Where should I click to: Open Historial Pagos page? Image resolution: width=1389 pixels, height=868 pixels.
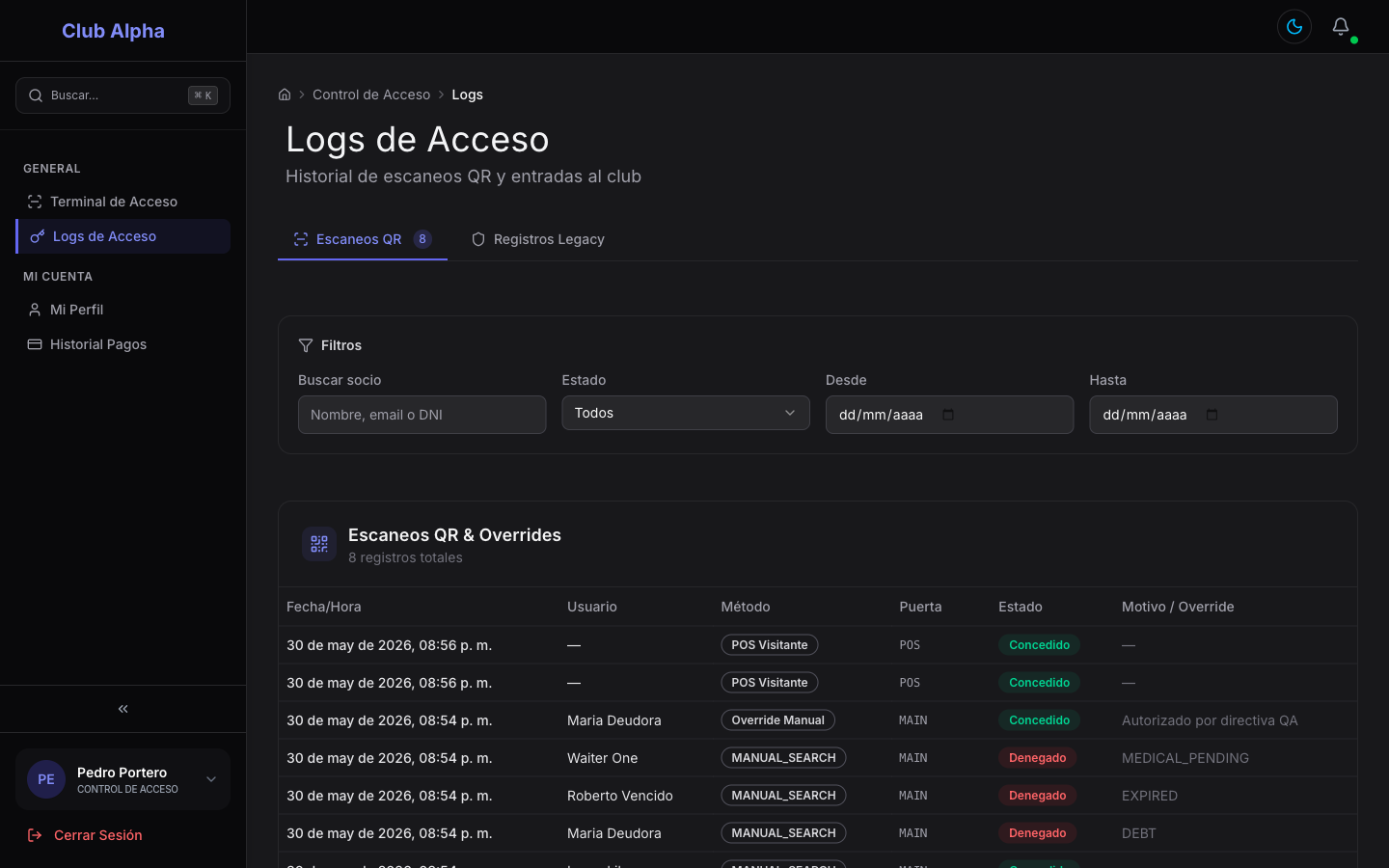(123, 344)
